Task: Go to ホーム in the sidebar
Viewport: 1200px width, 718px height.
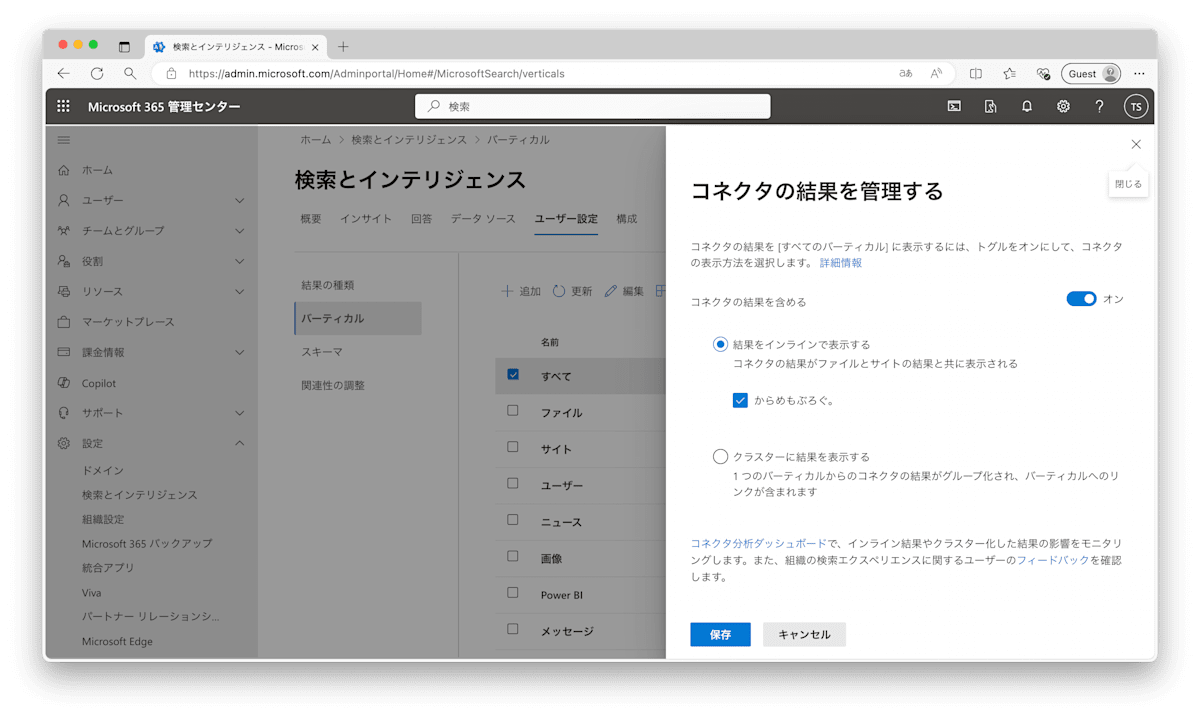Action: 97,170
